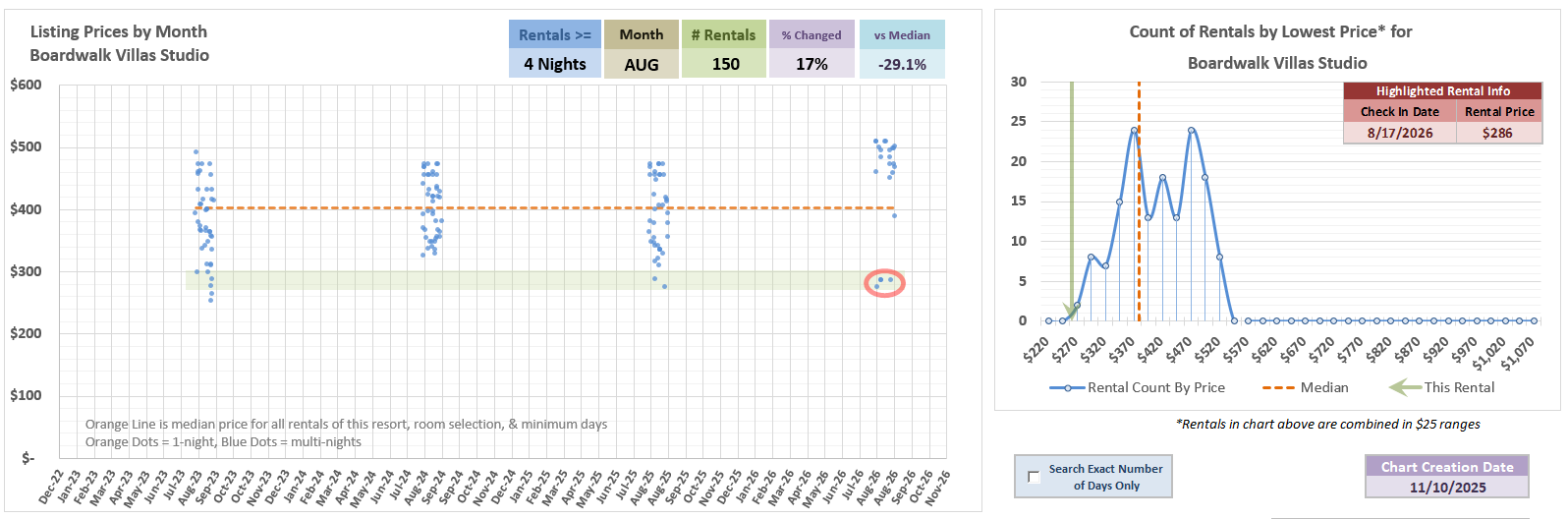The height and width of the screenshot is (519, 1568).
Task: Select the Chart Creation Date 11/10/2025 cell
Action: 1447,487
